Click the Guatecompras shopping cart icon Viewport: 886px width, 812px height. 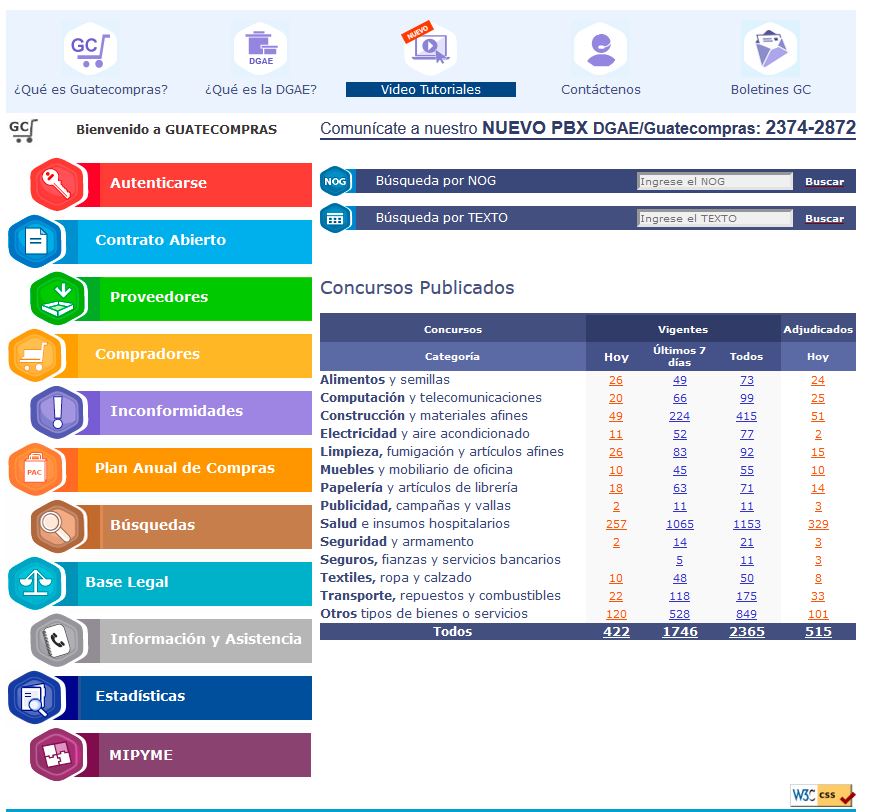pos(90,47)
